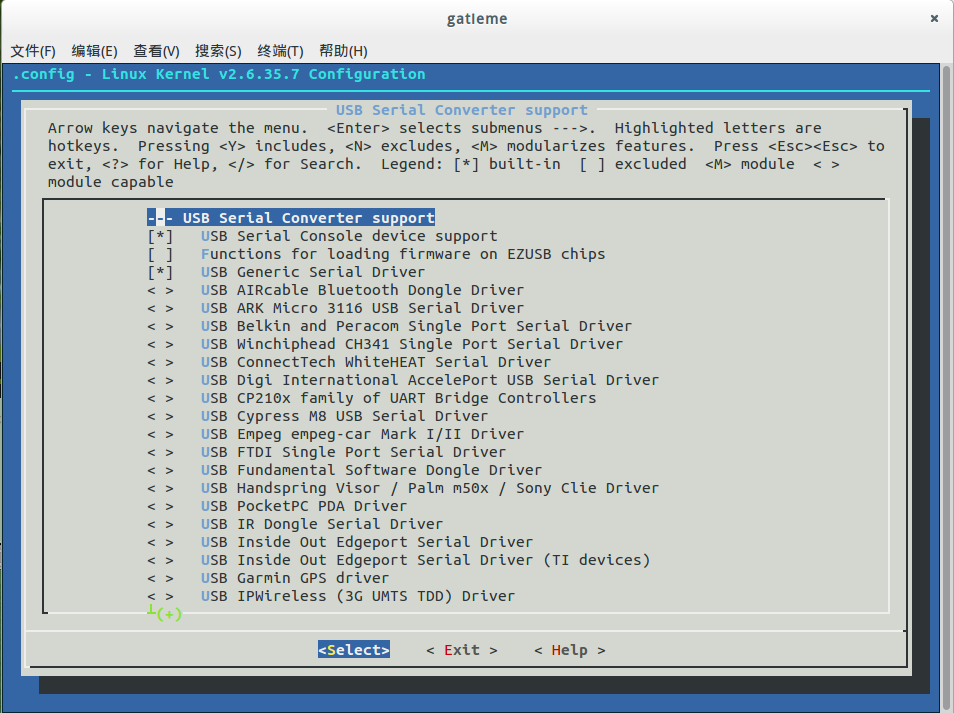Viewport: 954px width, 713px height.
Task: Toggle ConnectTech WhiteHEAT driver state box
Action: point(160,362)
